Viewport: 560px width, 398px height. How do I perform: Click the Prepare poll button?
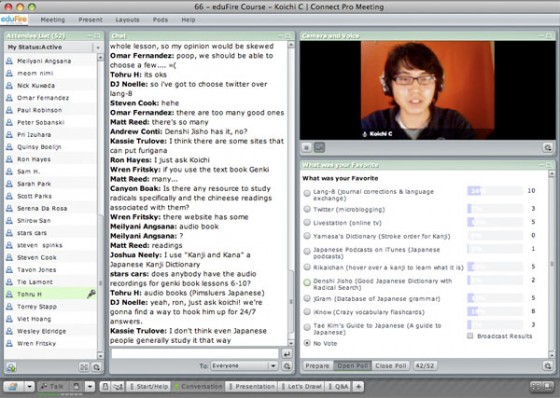317,365
